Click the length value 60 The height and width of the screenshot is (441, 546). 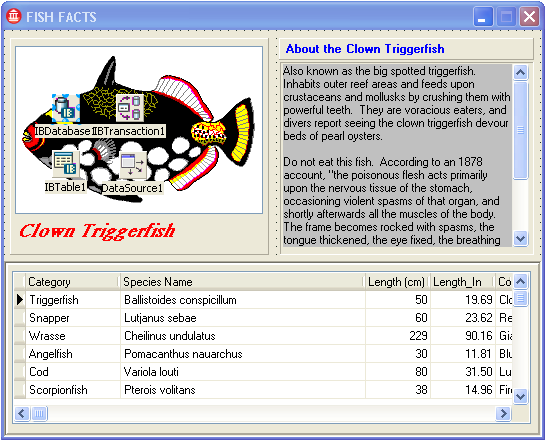pyautogui.click(x=398, y=318)
